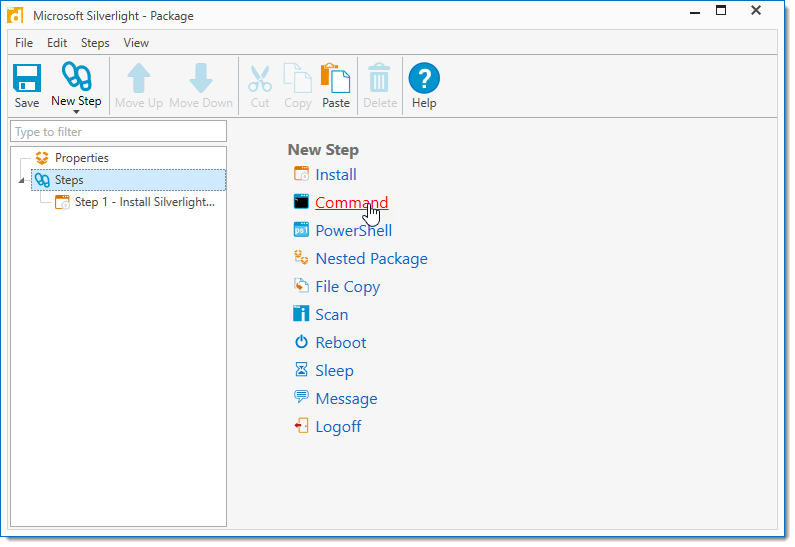Viewport: 795px width, 547px height.
Task: Select Properties in the tree
Action: 81,158
